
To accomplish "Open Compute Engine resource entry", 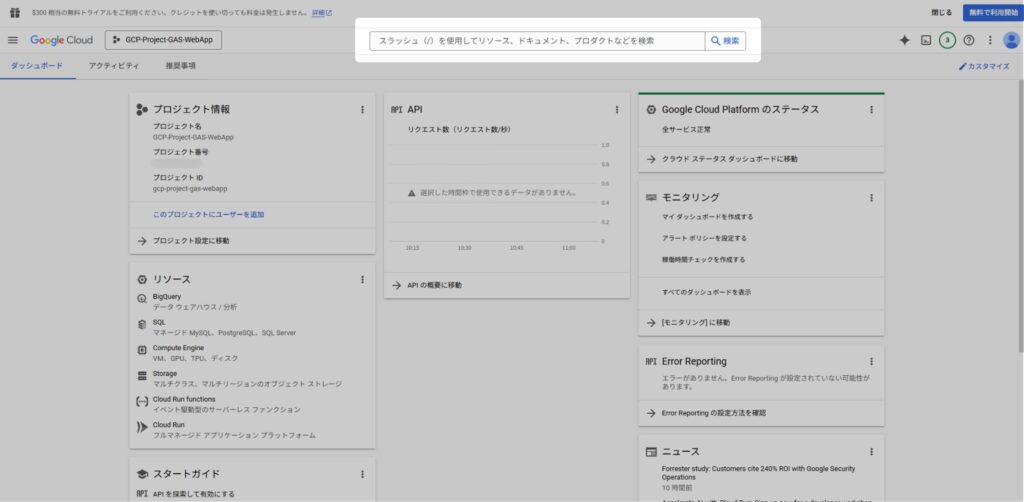I will [195, 353].
